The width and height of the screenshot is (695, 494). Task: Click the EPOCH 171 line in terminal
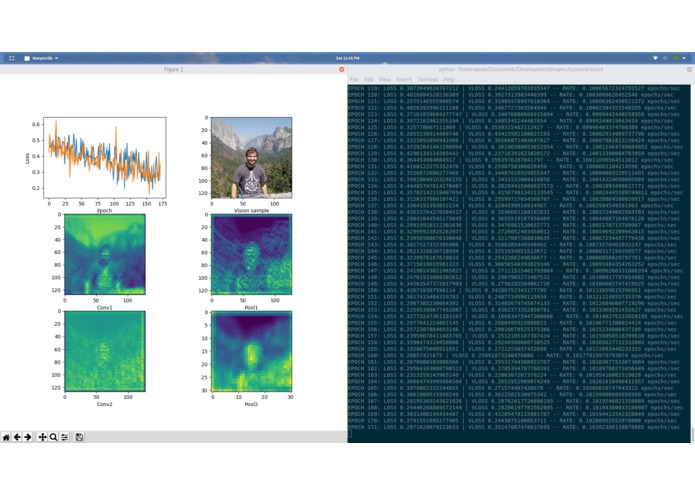pyautogui.click(x=514, y=427)
